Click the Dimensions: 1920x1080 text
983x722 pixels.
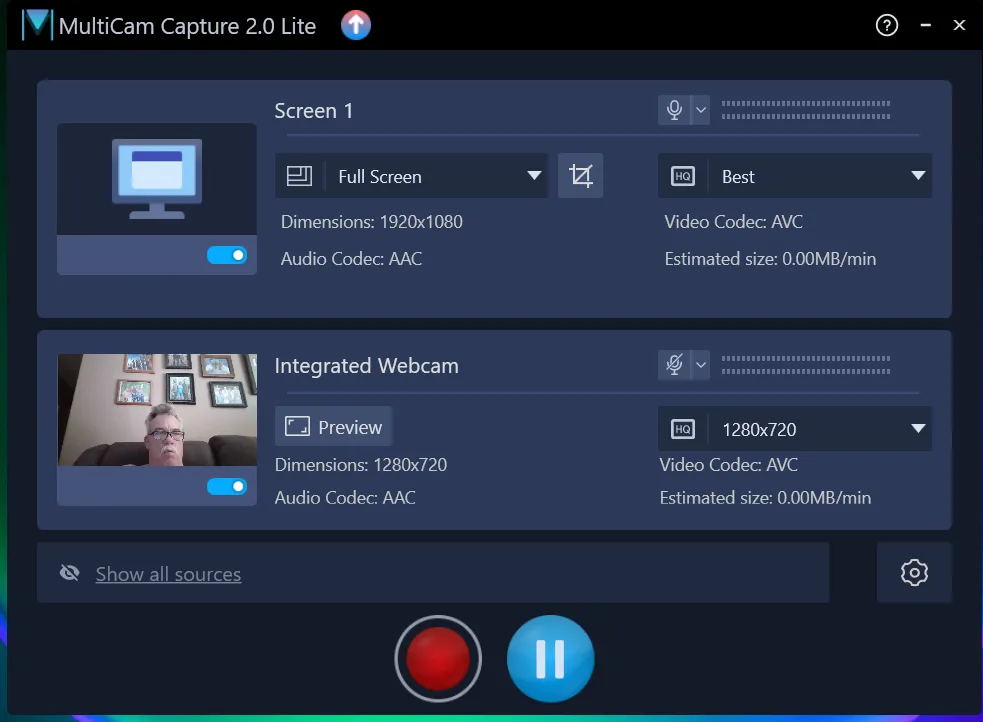tap(372, 222)
